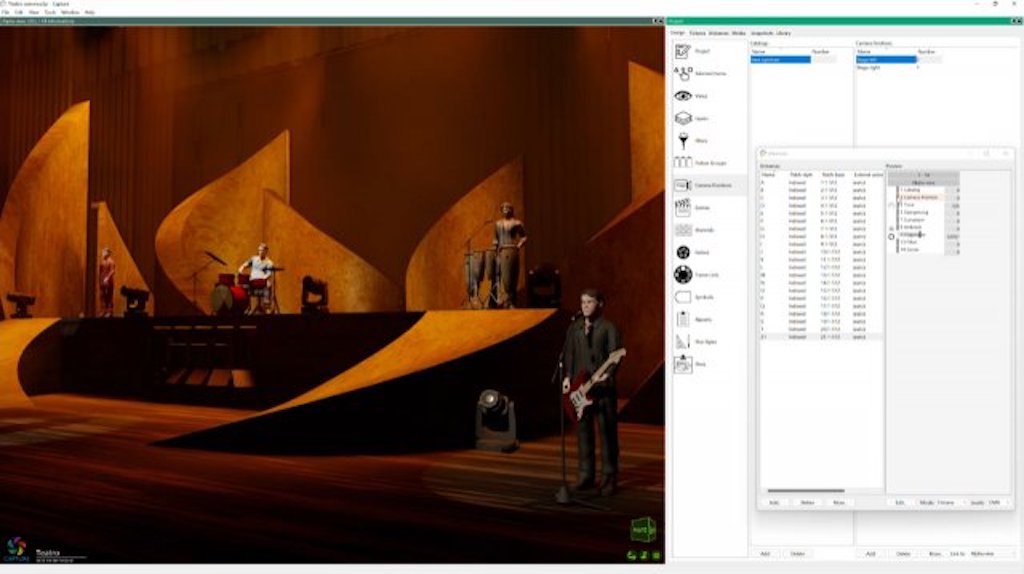
Task: Select the Filters funnel icon
Action: coord(683,141)
